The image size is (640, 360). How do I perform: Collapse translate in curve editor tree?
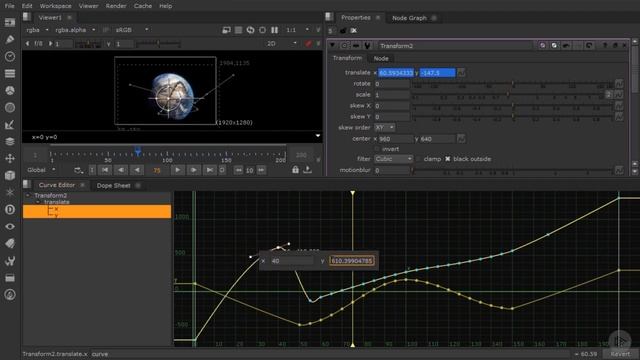tap(38, 202)
